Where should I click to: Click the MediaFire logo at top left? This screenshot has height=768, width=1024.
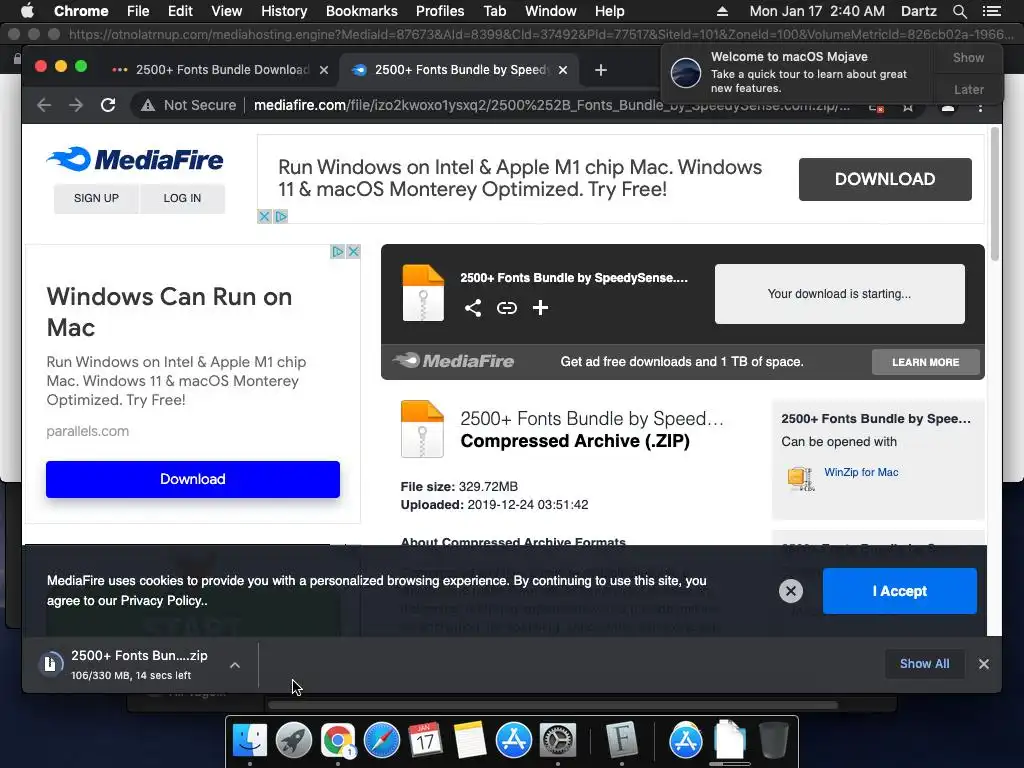tap(135, 159)
